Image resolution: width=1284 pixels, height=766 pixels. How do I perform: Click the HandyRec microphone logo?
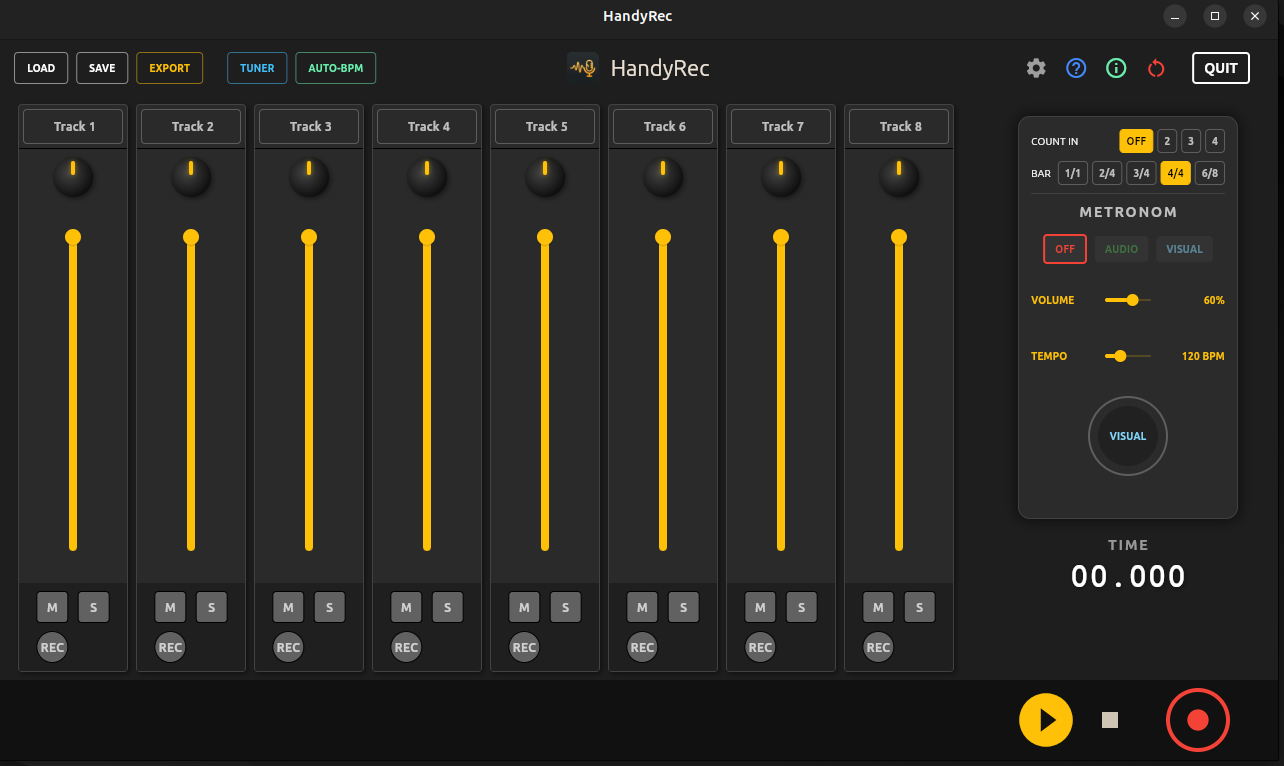pos(583,67)
